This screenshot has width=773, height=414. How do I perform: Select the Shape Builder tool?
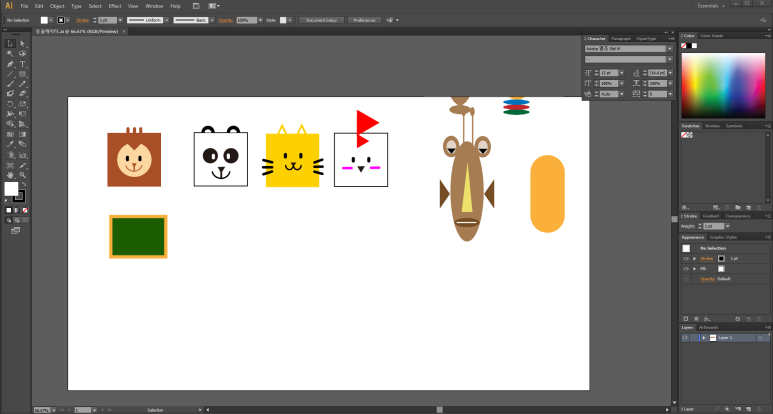click(10, 124)
